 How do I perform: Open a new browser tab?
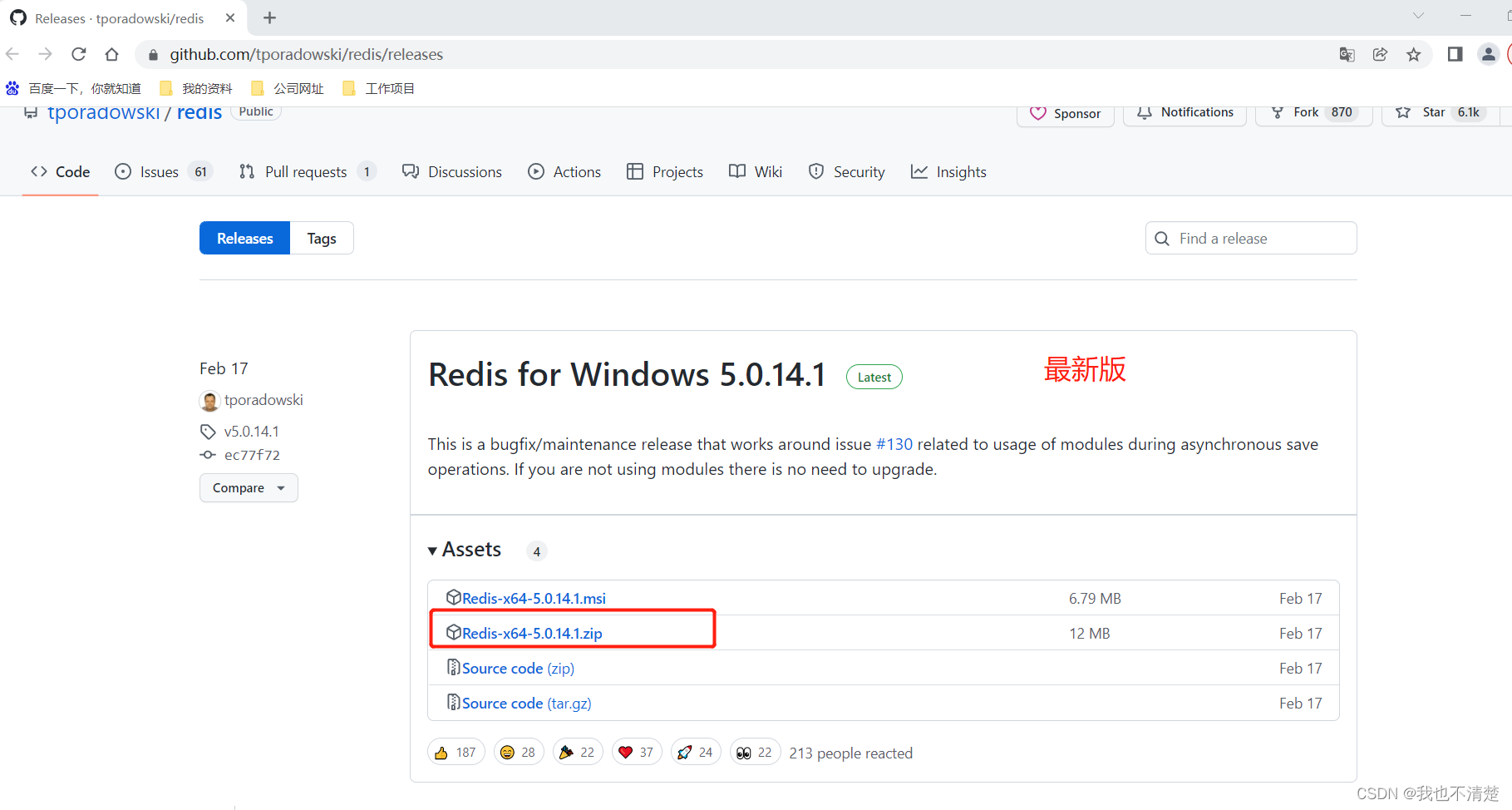click(269, 17)
